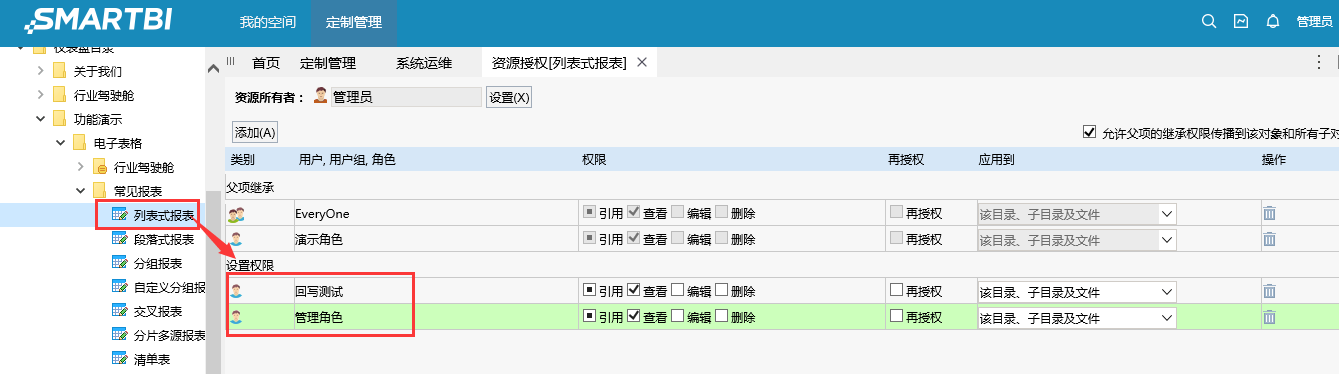Click the 权限 column header
This screenshot has width=1339, height=374.
click(594, 160)
